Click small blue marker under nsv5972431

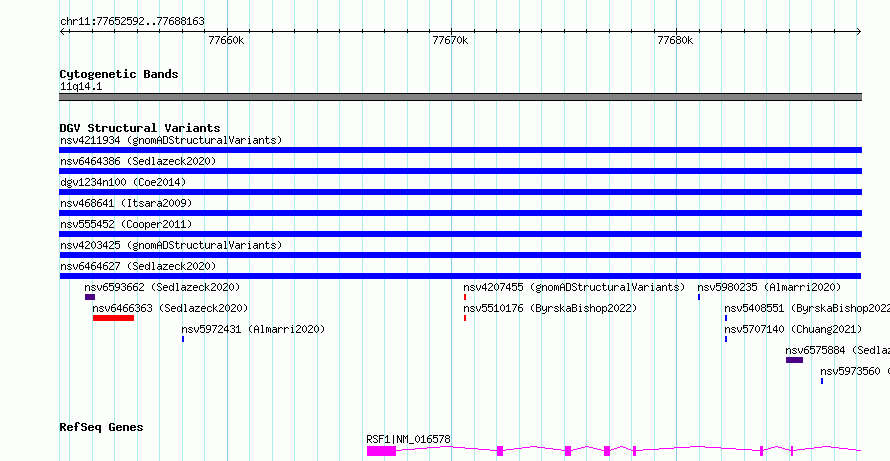[x=183, y=339]
